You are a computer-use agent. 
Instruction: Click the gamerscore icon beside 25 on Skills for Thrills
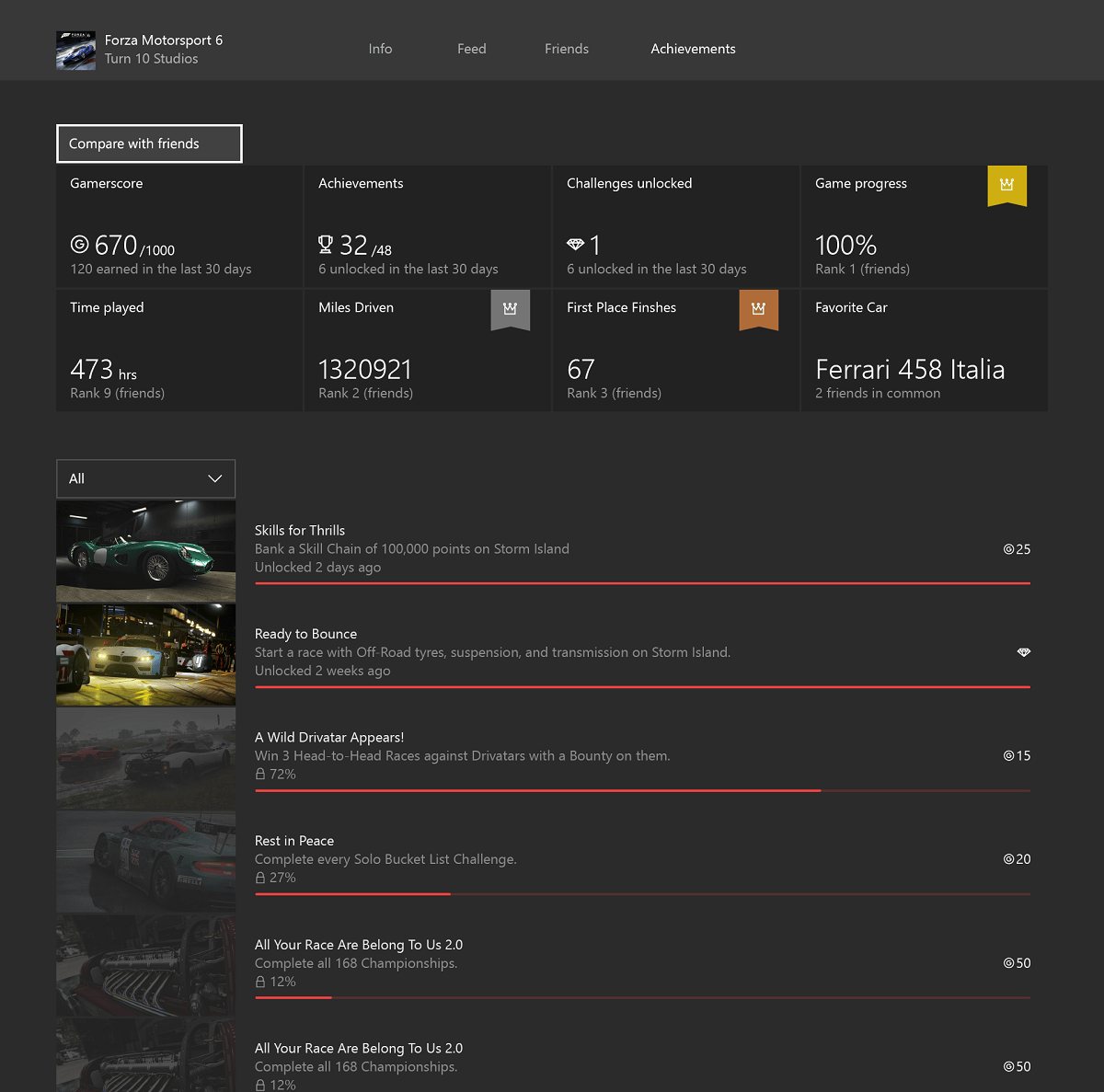pyautogui.click(x=1008, y=549)
